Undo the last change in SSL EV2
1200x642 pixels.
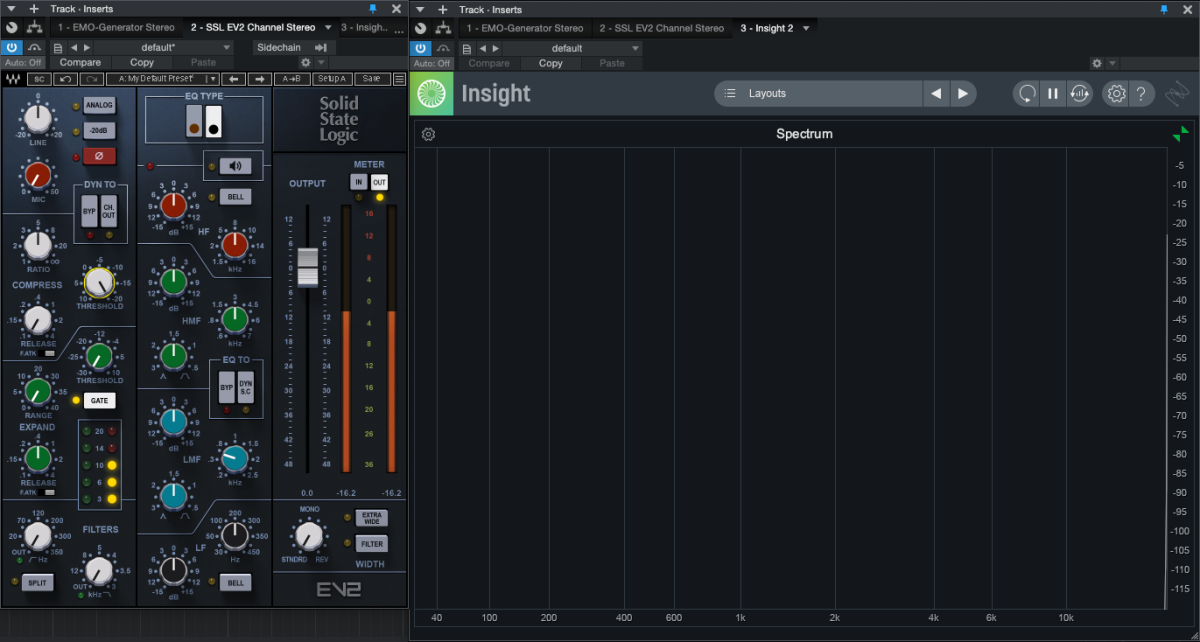pos(66,78)
